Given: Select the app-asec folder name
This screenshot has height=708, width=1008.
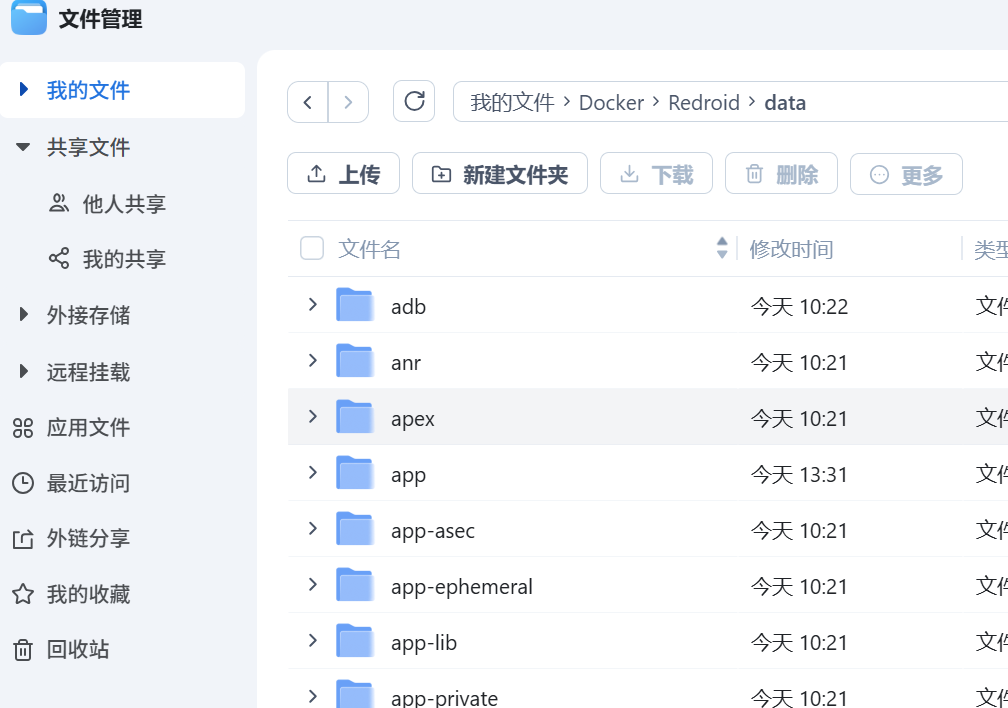Looking at the screenshot, I should [x=433, y=531].
